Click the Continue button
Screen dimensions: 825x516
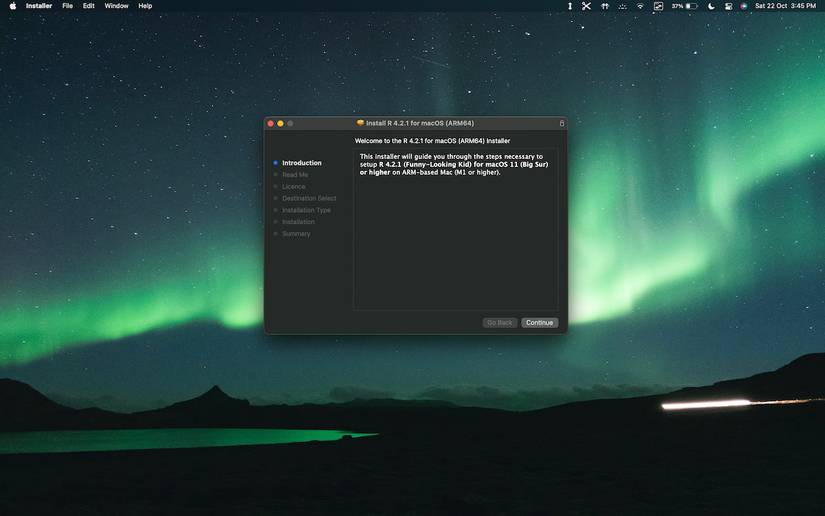point(539,322)
